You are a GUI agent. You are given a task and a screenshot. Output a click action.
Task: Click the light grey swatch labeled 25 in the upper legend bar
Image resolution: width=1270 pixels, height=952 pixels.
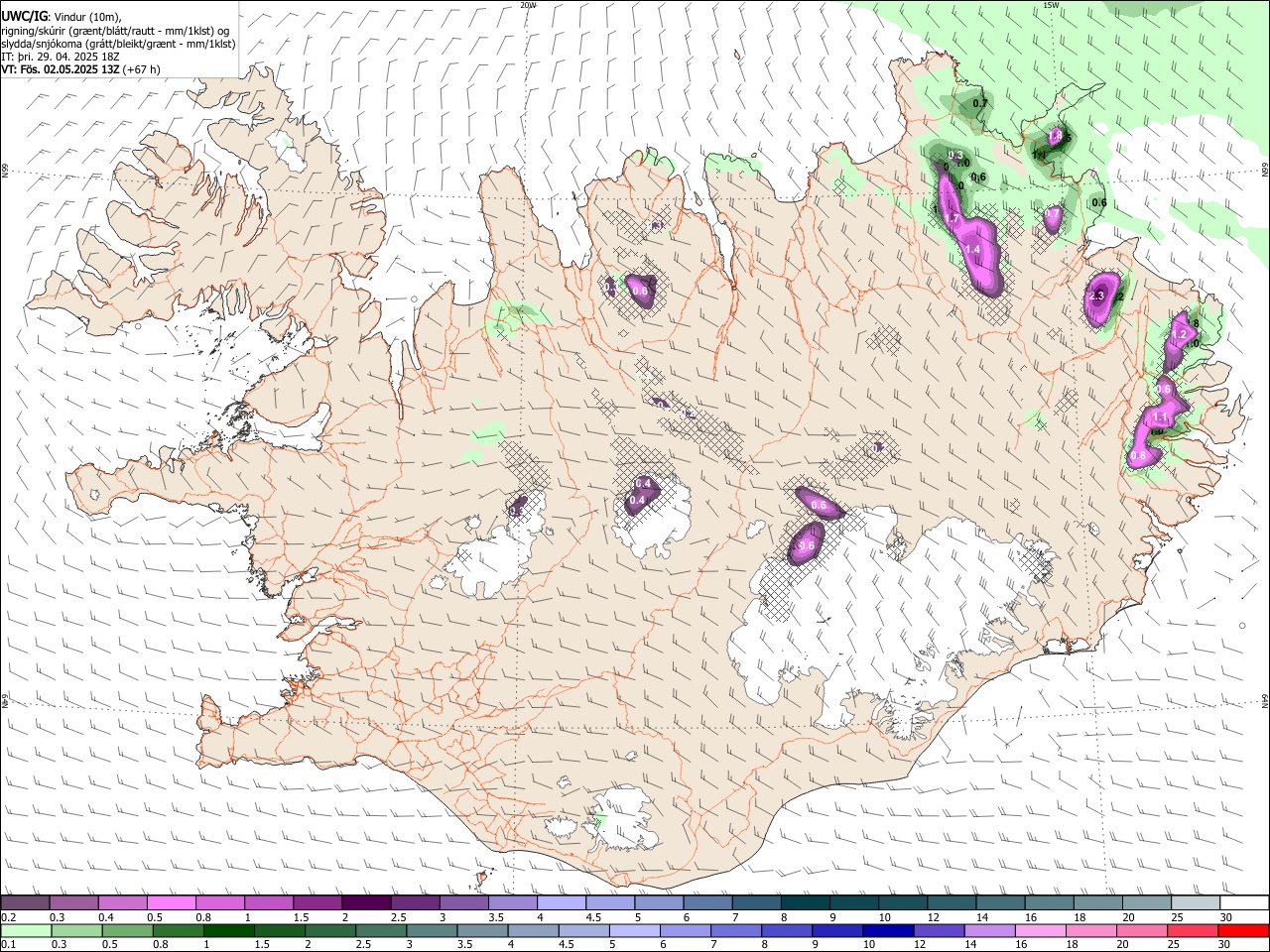click(x=1195, y=902)
